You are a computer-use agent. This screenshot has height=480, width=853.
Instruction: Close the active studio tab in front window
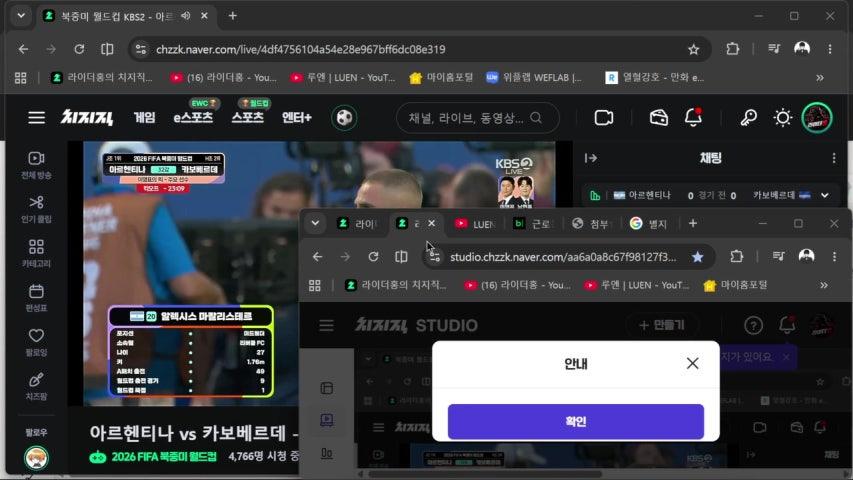[x=431, y=223]
